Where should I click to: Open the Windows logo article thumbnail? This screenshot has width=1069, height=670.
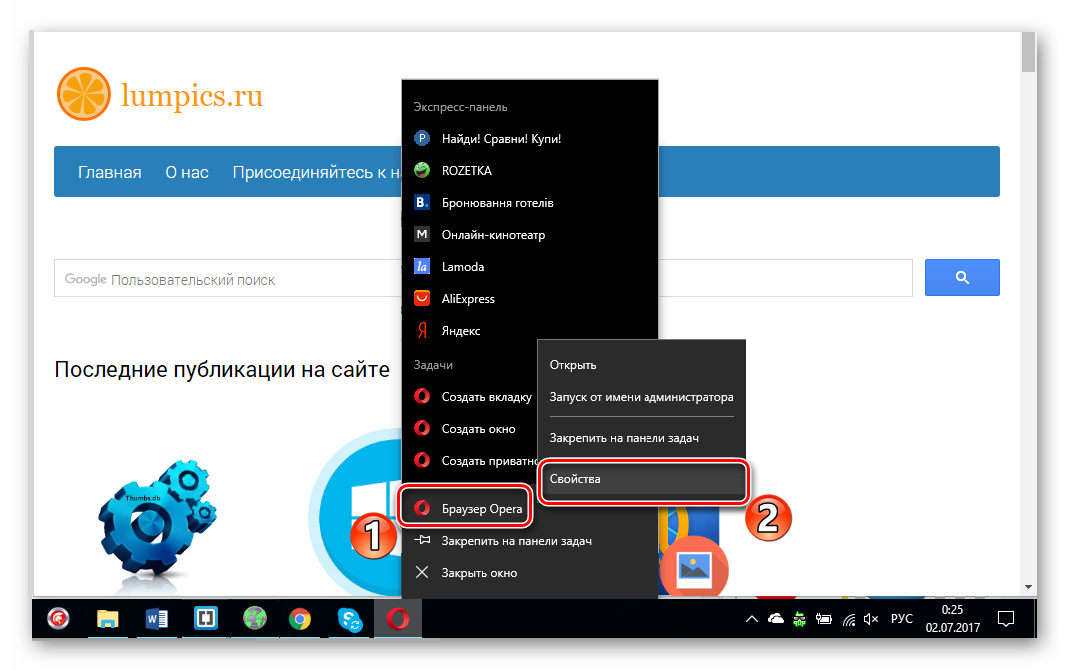(355, 513)
